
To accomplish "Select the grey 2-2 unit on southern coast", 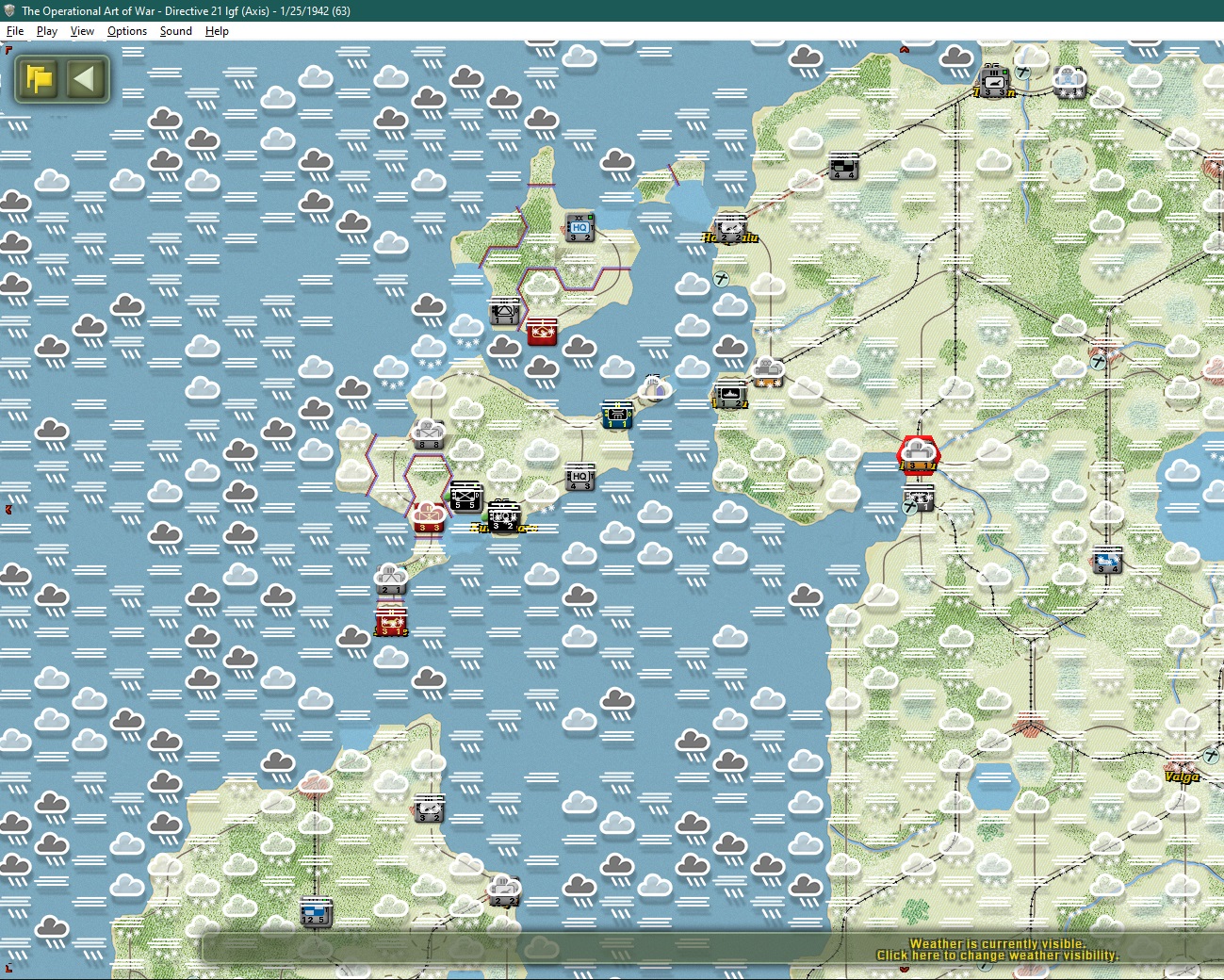I will point(504,891).
